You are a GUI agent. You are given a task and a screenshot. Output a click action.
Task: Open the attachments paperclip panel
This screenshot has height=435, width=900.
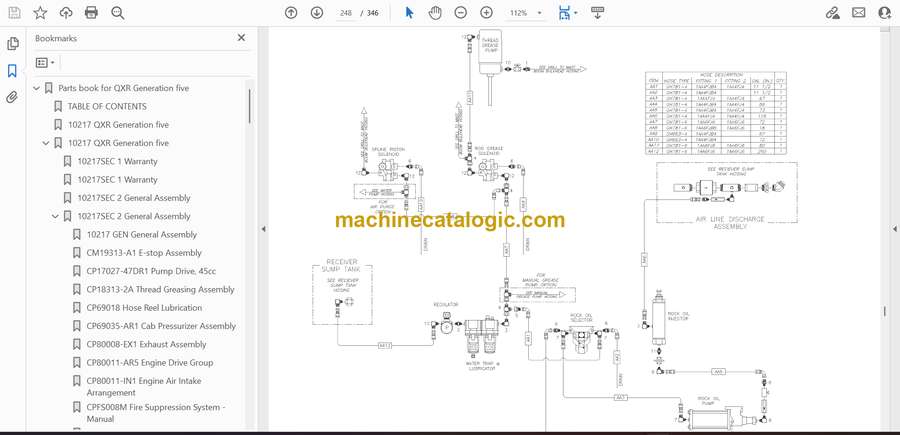tap(12, 97)
